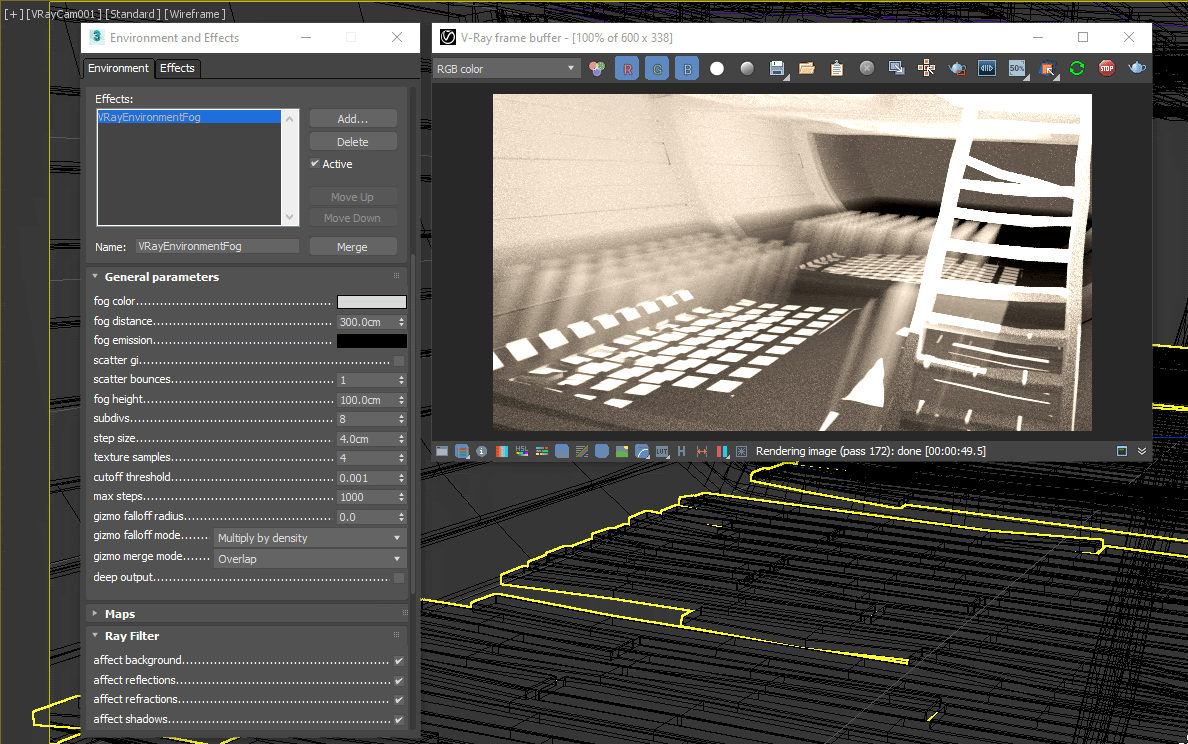Viewport: 1188px width, 744px height.
Task: Copy the render to the clipboard
Action: tap(836, 67)
